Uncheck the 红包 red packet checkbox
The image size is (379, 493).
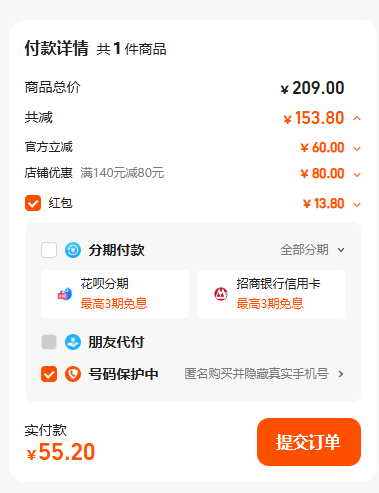click(x=33, y=203)
